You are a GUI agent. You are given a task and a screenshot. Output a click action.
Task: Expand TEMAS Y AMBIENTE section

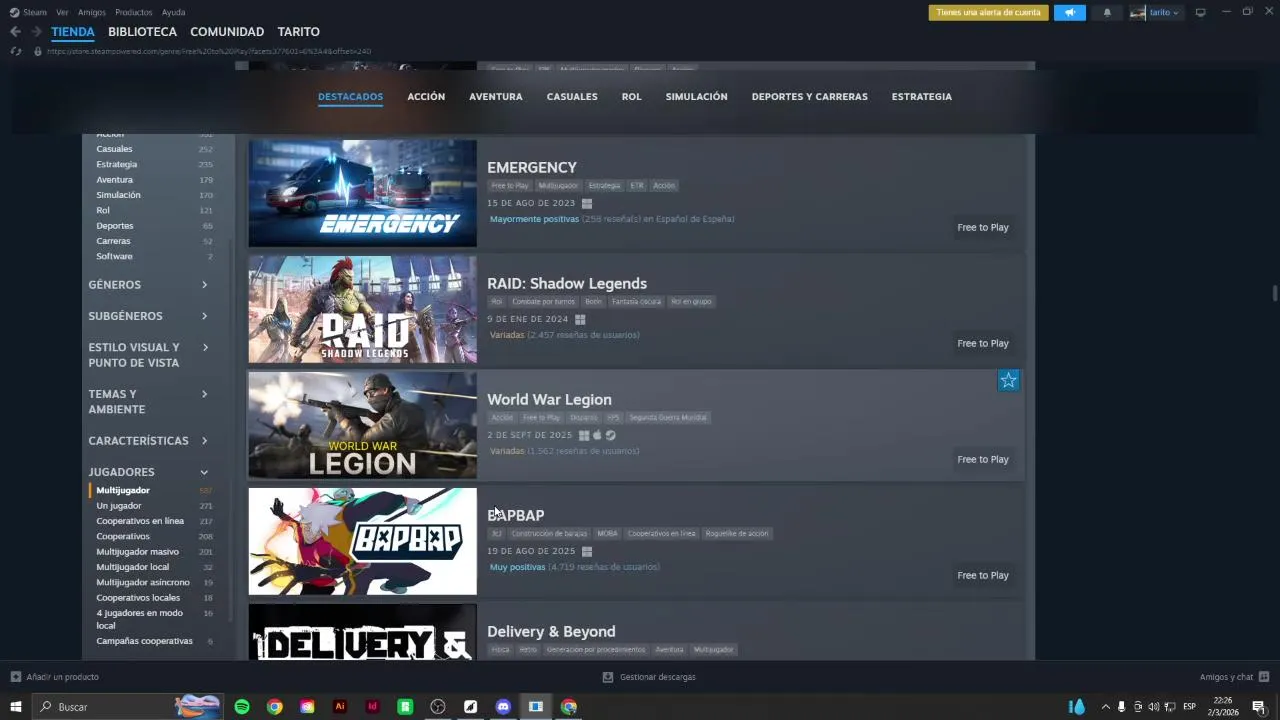click(149, 401)
